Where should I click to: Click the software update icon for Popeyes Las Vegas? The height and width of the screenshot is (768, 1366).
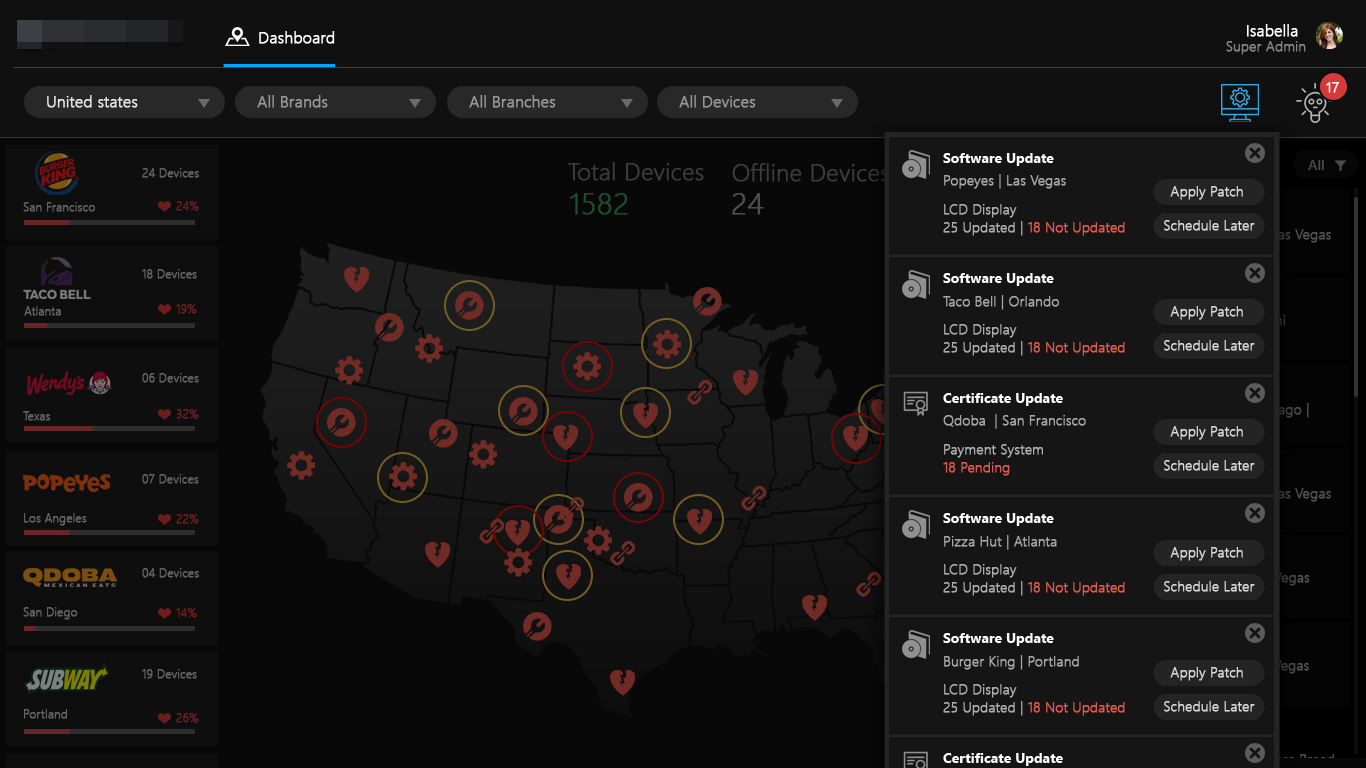pos(915,165)
